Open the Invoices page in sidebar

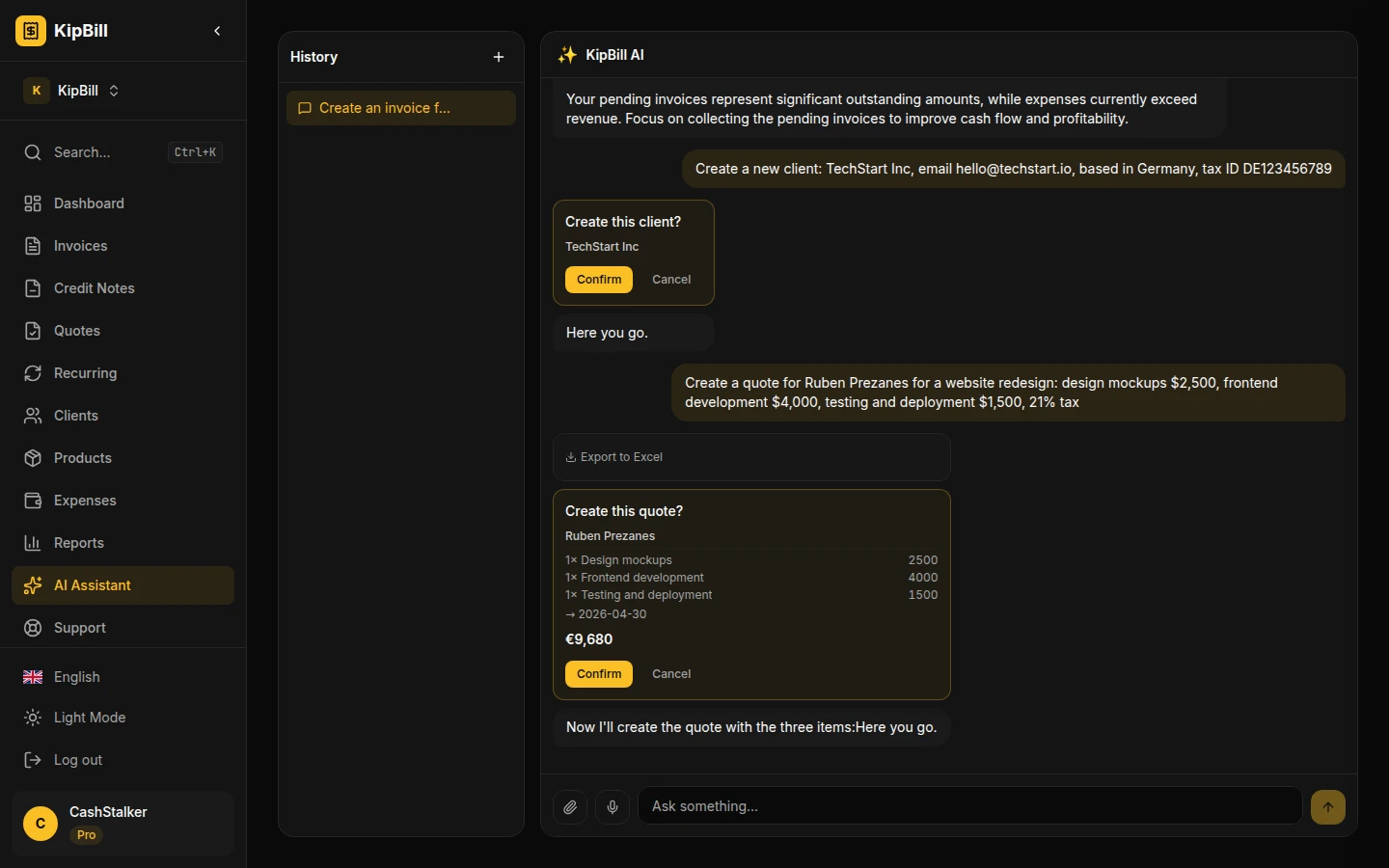tap(80, 246)
